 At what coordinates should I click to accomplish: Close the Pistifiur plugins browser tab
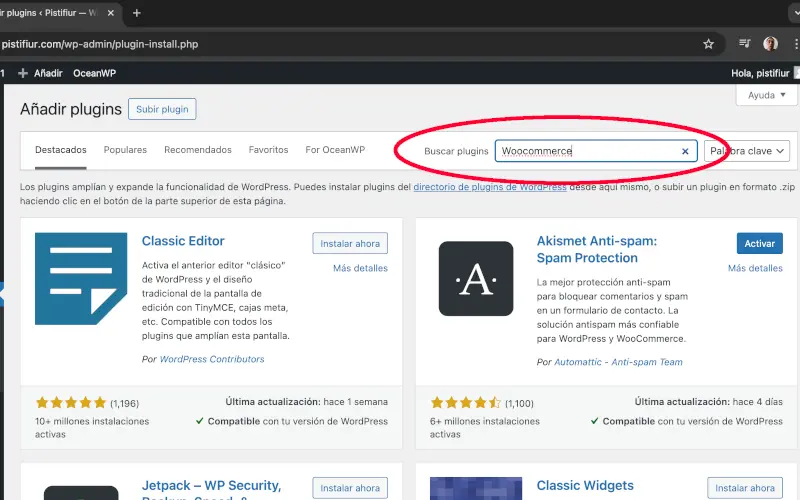pos(111,13)
